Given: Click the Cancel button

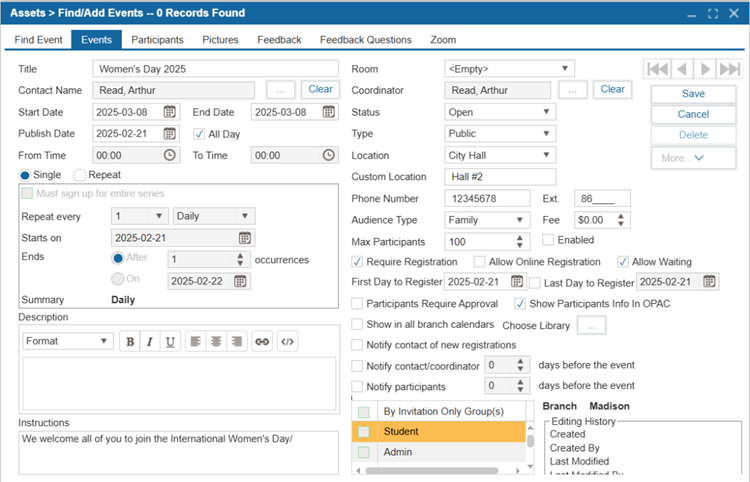Looking at the screenshot, I should click(x=693, y=114).
